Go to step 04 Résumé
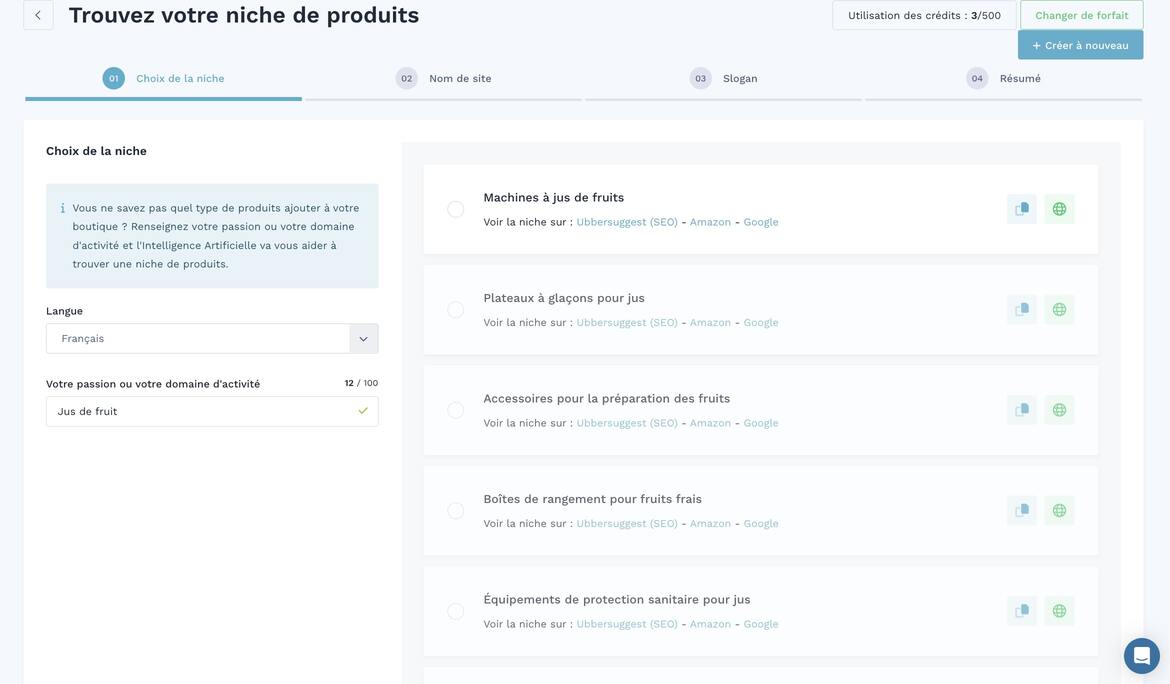1170x684 pixels. coord(1003,78)
